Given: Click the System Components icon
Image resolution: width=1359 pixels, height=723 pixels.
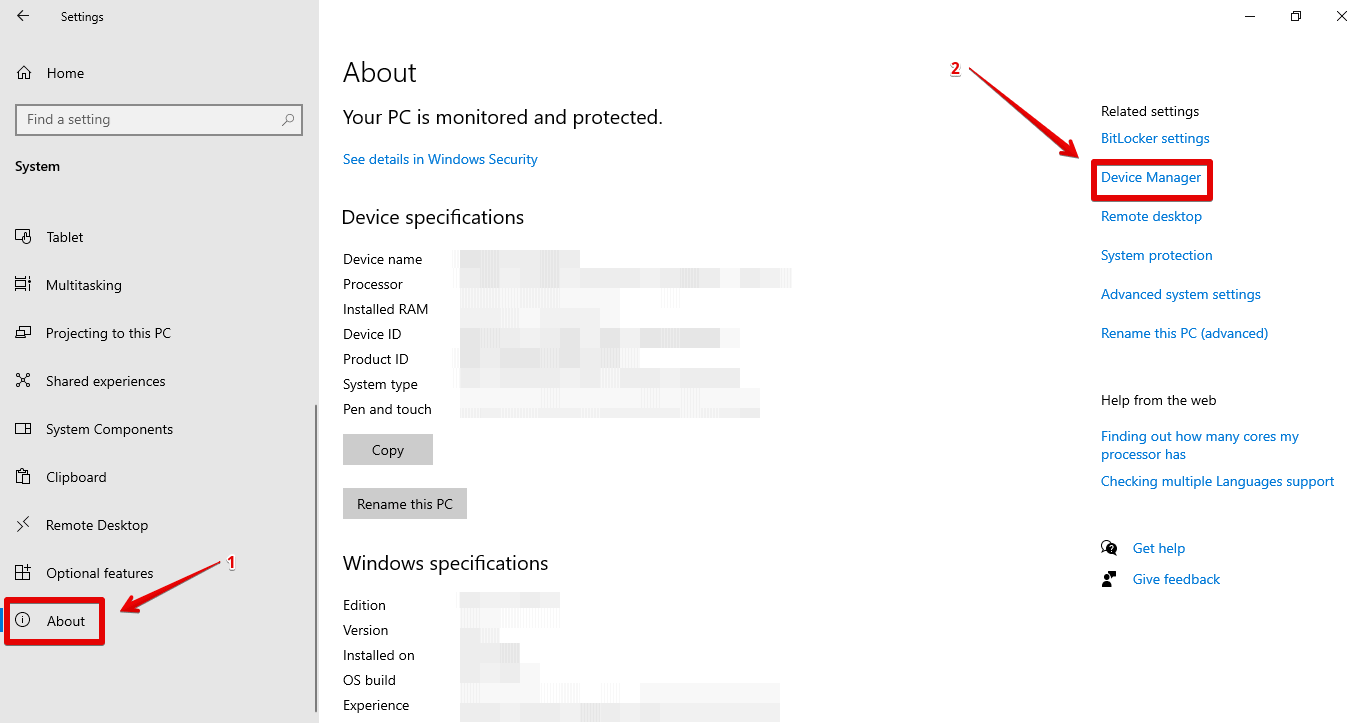Looking at the screenshot, I should point(24,429).
